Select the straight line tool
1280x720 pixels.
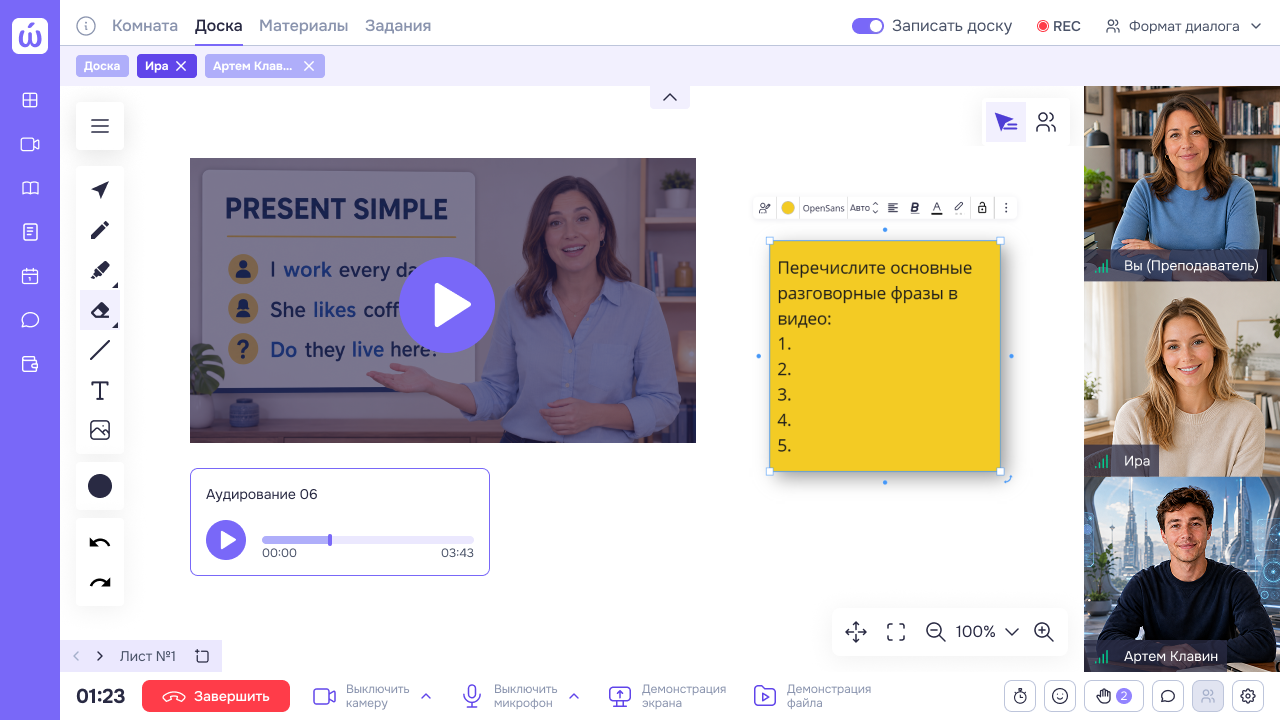pyautogui.click(x=100, y=350)
